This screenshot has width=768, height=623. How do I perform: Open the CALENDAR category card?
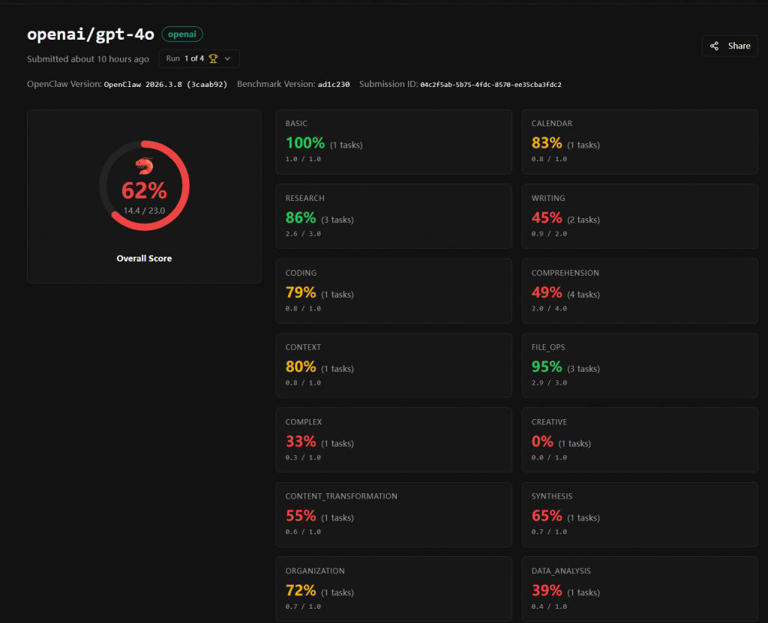tap(640, 142)
